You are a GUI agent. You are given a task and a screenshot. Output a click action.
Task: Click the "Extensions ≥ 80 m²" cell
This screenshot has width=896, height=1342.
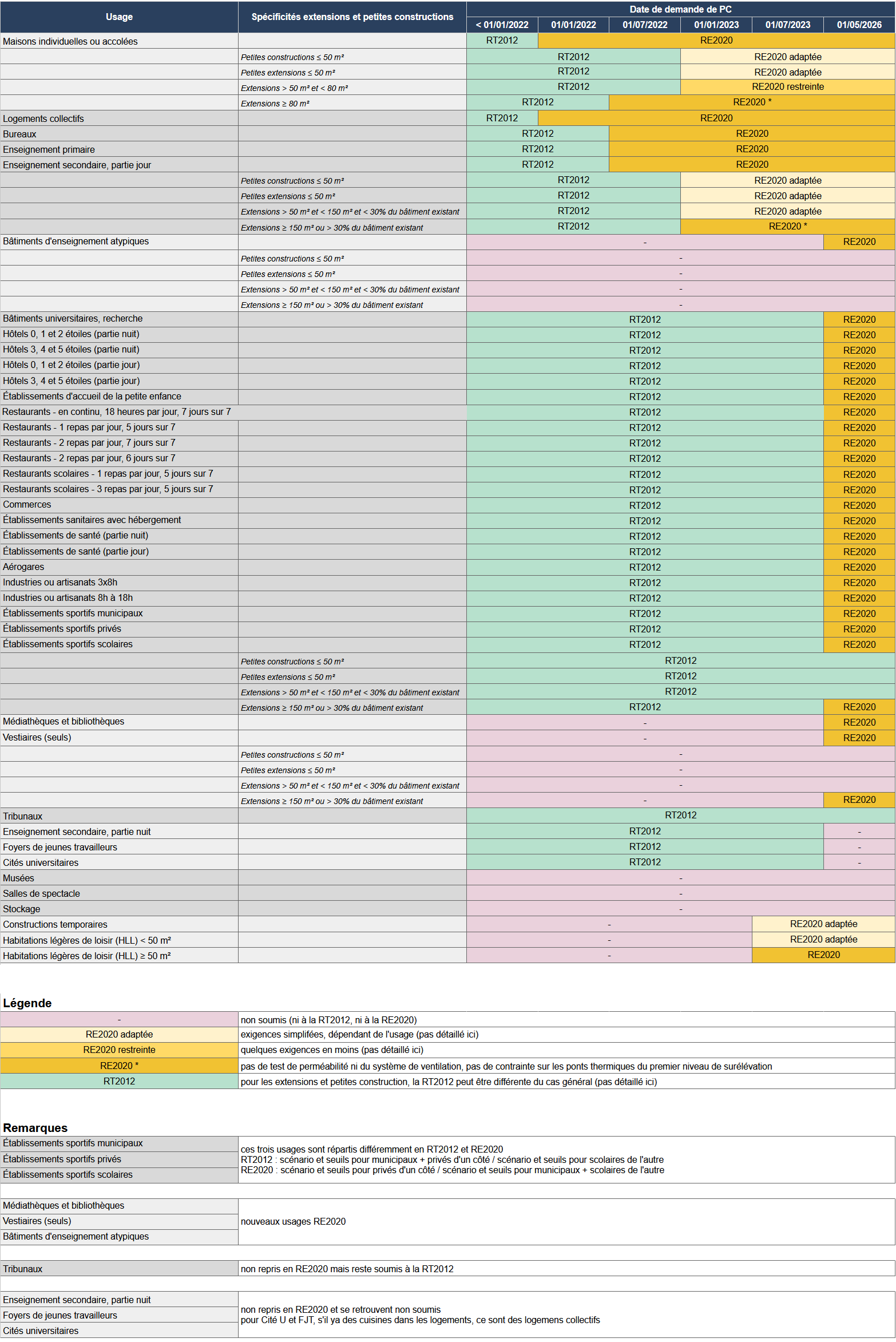tap(352, 102)
